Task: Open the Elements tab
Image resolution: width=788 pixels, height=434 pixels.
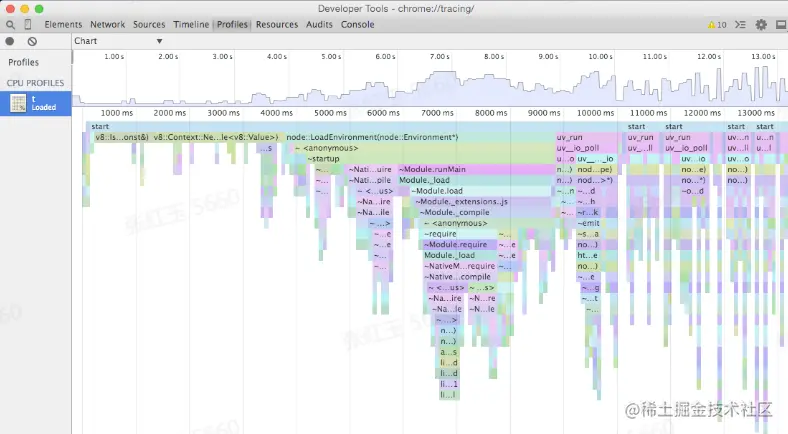Action: point(63,25)
